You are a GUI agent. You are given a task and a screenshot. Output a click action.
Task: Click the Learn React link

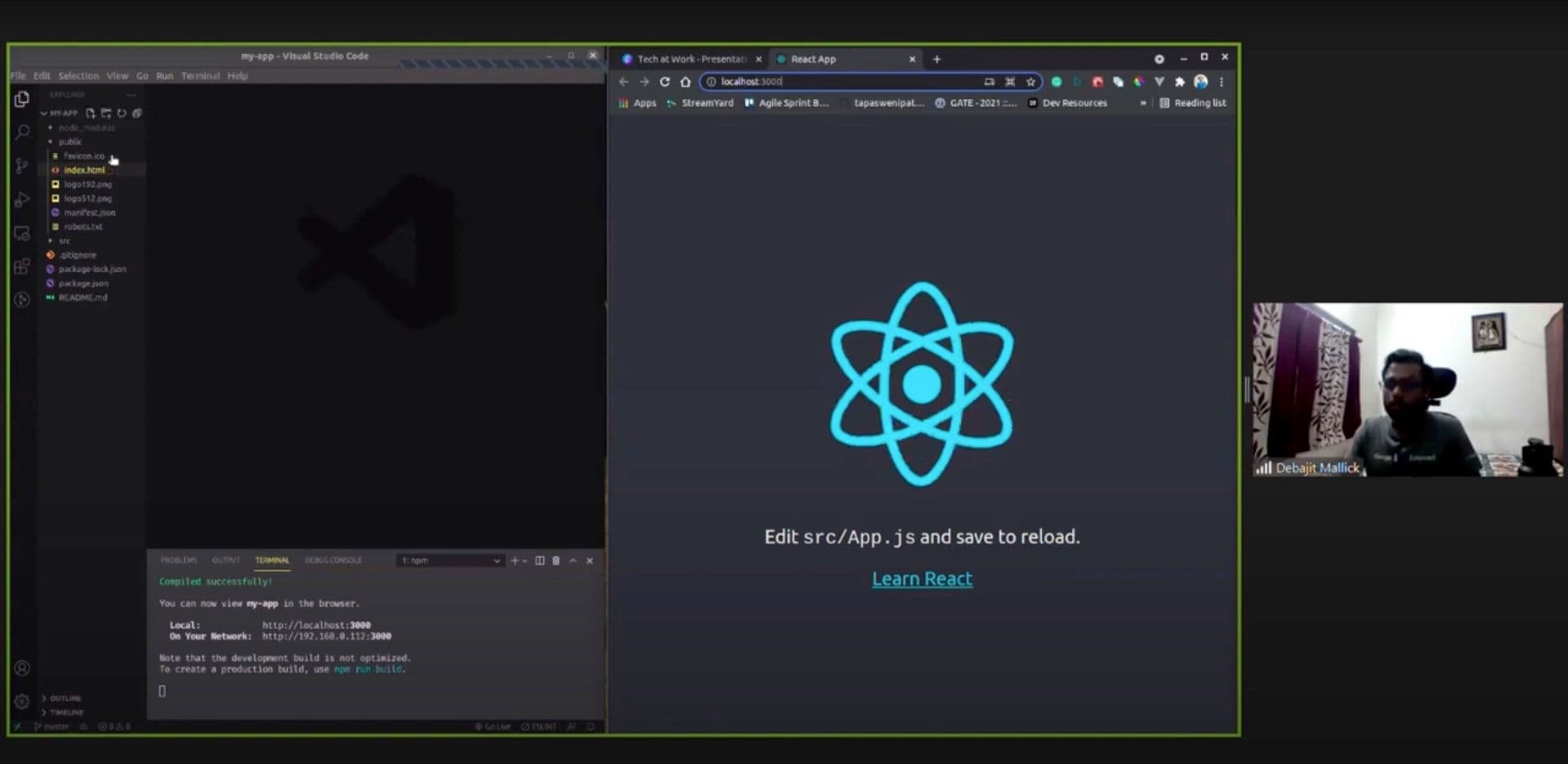point(922,579)
